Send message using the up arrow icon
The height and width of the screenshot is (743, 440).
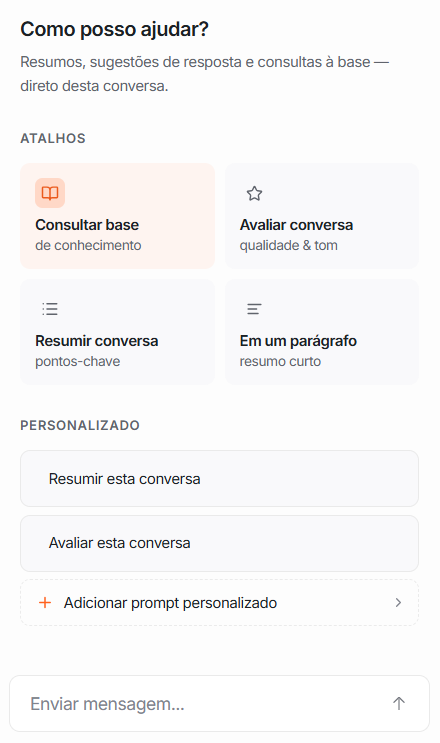click(x=399, y=704)
